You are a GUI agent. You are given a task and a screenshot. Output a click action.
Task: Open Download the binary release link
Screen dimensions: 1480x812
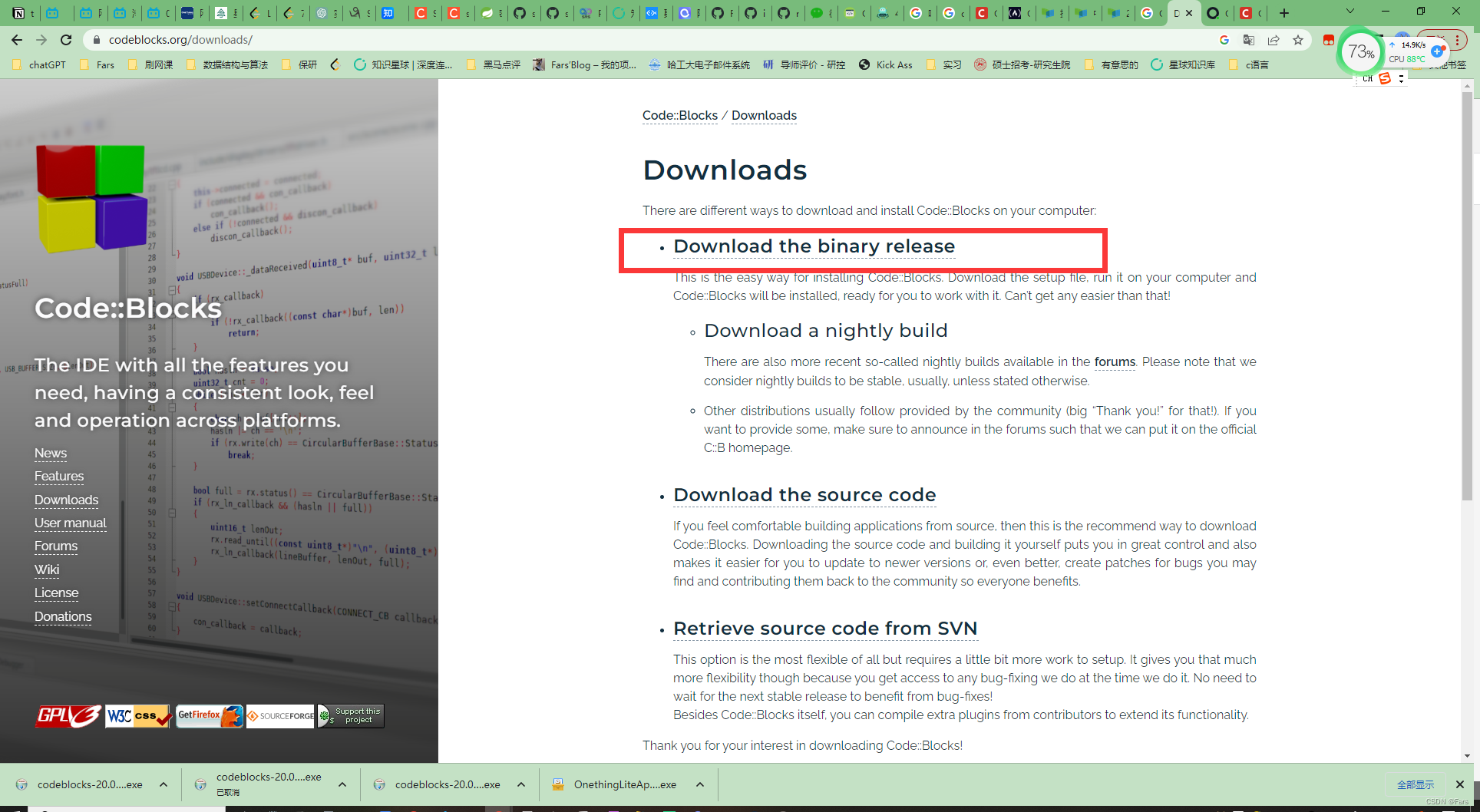click(814, 246)
